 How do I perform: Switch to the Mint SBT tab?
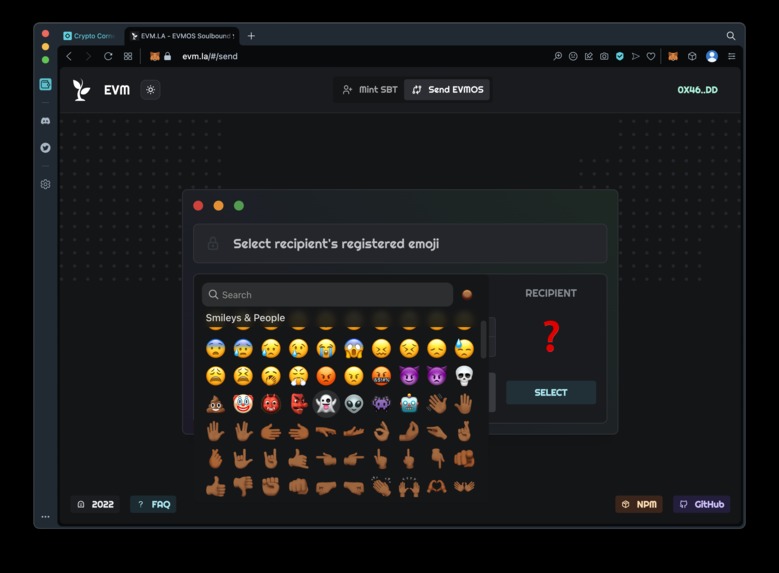[x=370, y=89]
